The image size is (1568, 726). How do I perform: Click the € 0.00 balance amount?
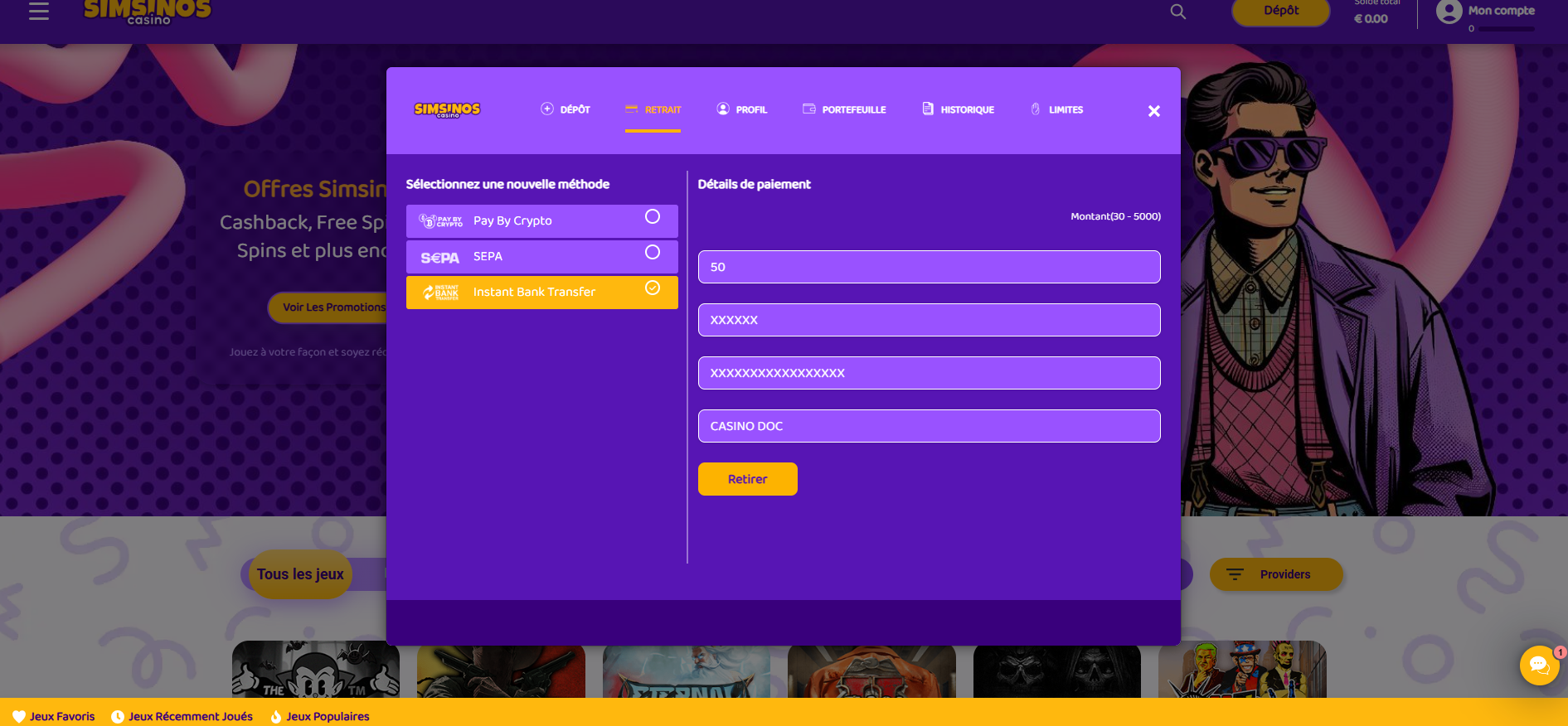(1371, 19)
